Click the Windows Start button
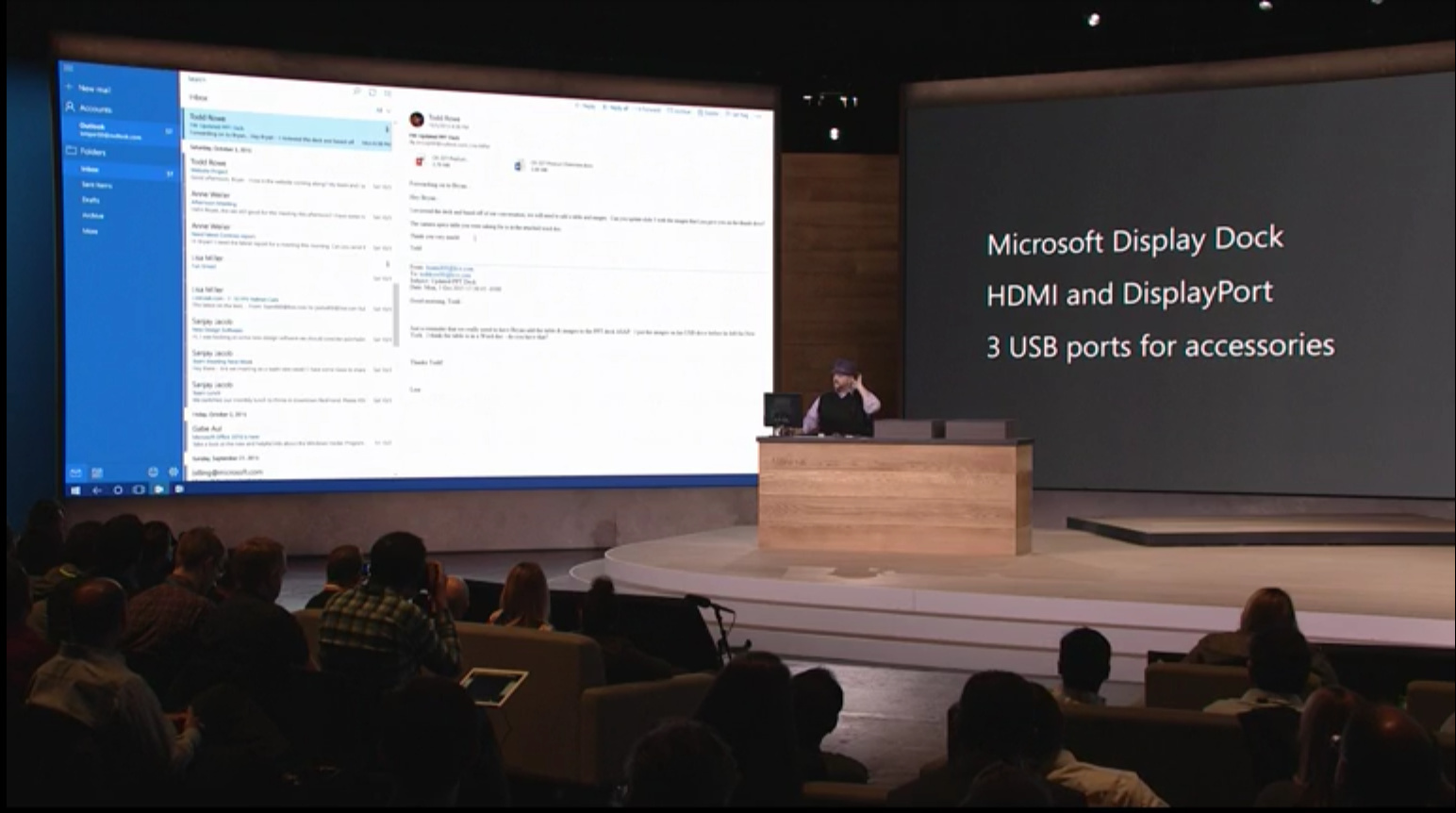Image resolution: width=1456 pixels, height=813 pixels. click(76, 490)
